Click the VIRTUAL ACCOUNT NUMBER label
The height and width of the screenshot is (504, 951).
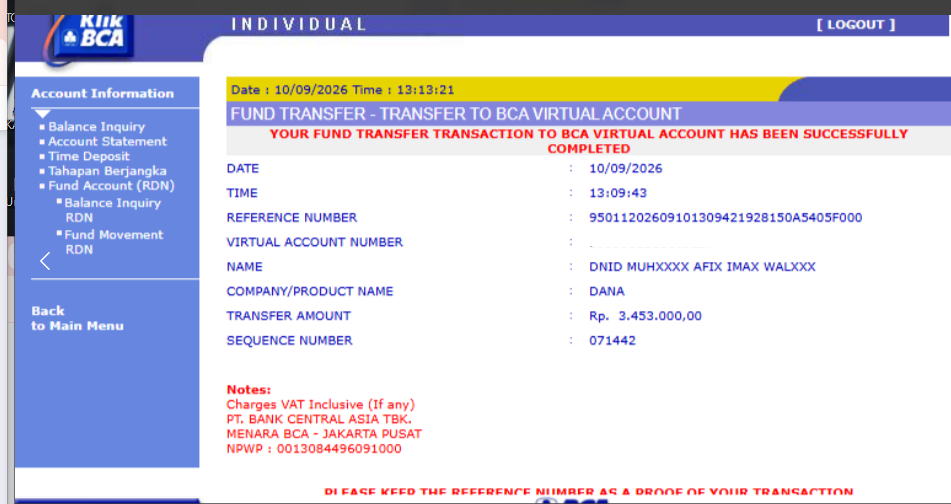tap(314, 242)
